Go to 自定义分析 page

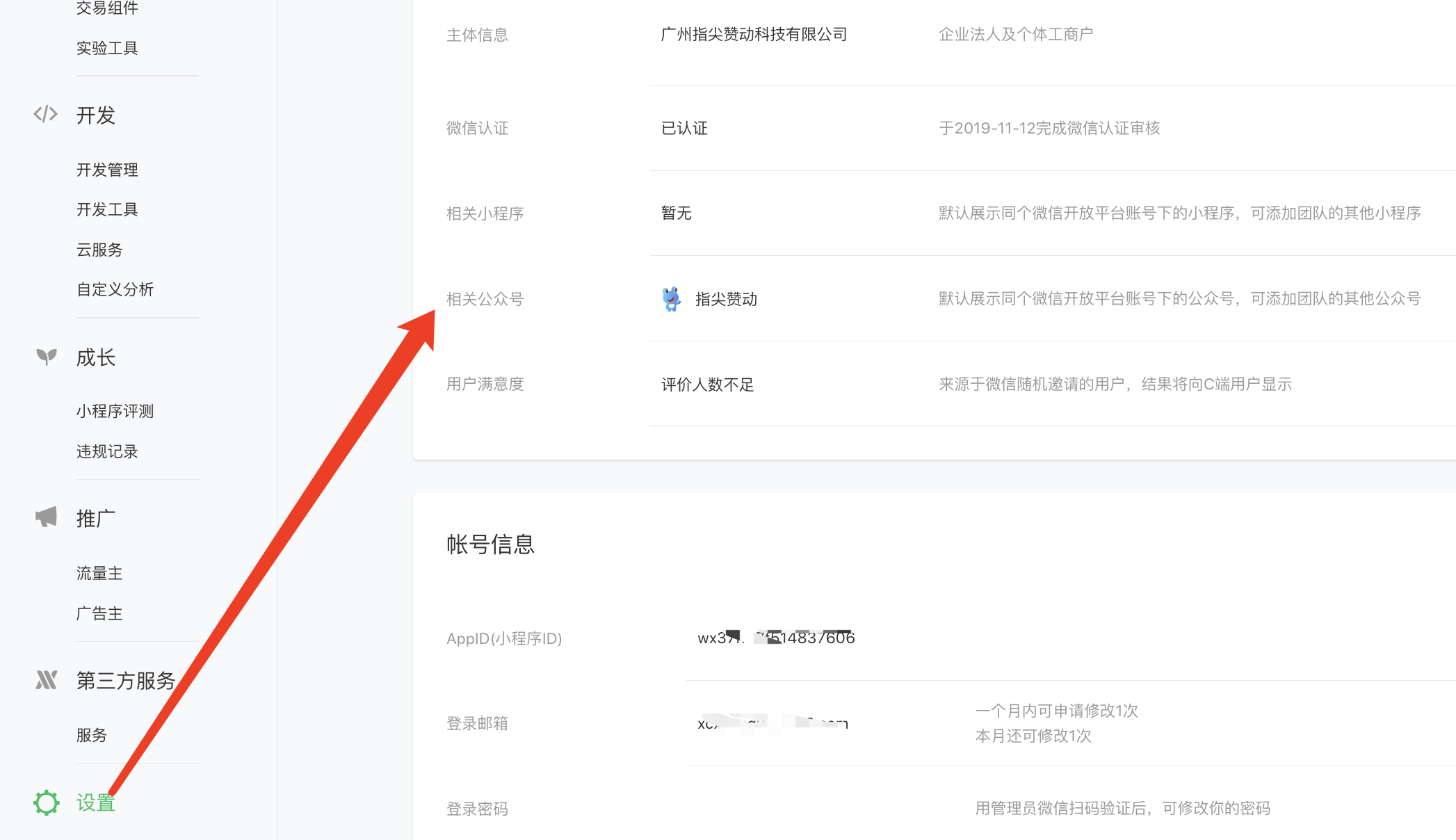[x=115, y=289]
